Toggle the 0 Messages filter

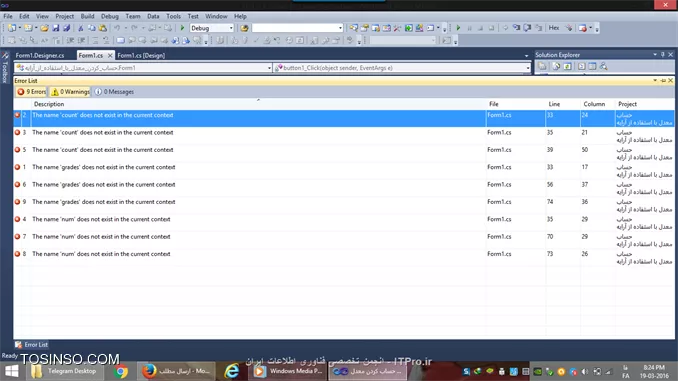[114, 92]
